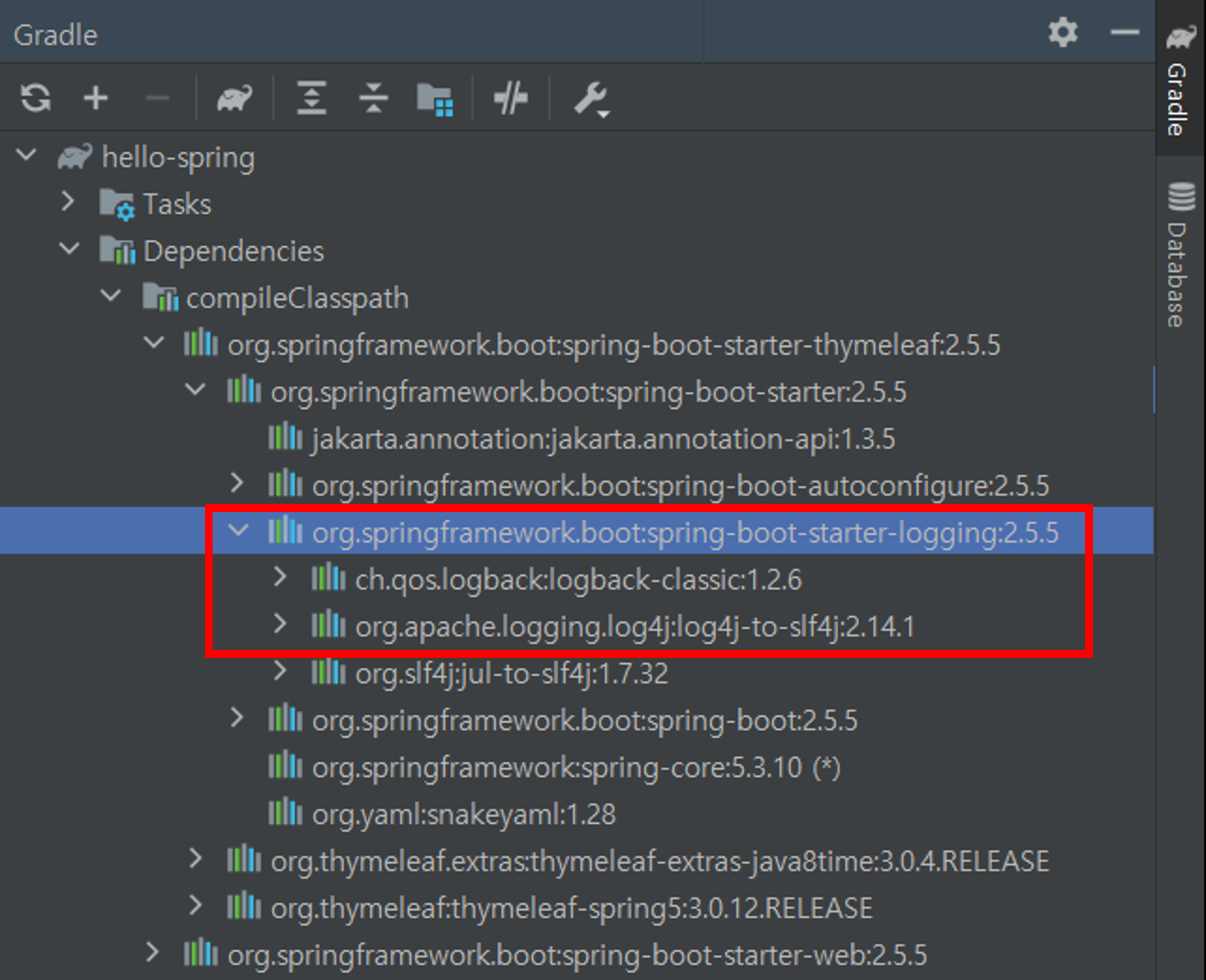Collapse the spring-boot-starter-logging:2.5.5 node
Screen dimensions: 1206x980
coord(238,529)
